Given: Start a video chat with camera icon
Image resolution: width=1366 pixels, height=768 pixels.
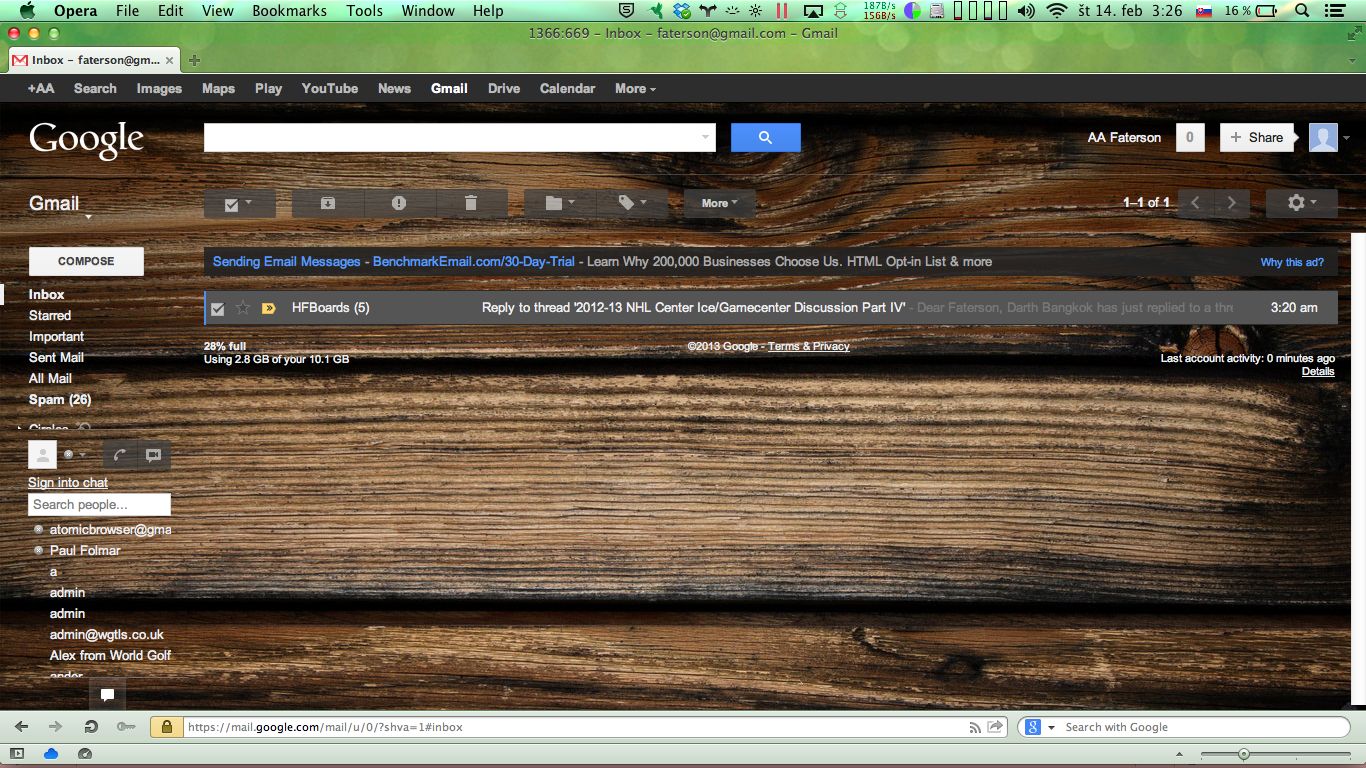Looking at the screenshot, I should click(x=153, y=455).
